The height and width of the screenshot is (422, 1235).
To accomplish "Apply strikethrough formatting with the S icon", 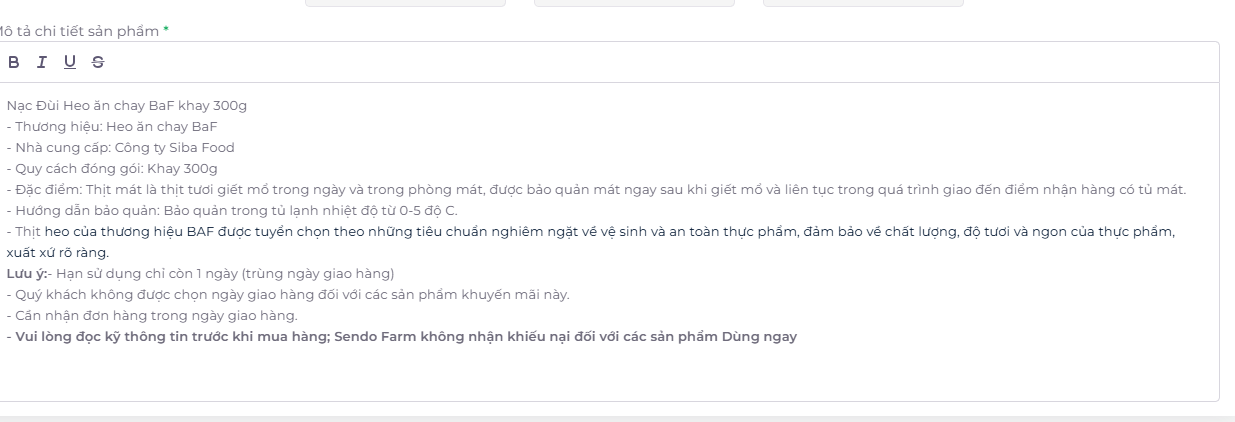I will (97, 62).
